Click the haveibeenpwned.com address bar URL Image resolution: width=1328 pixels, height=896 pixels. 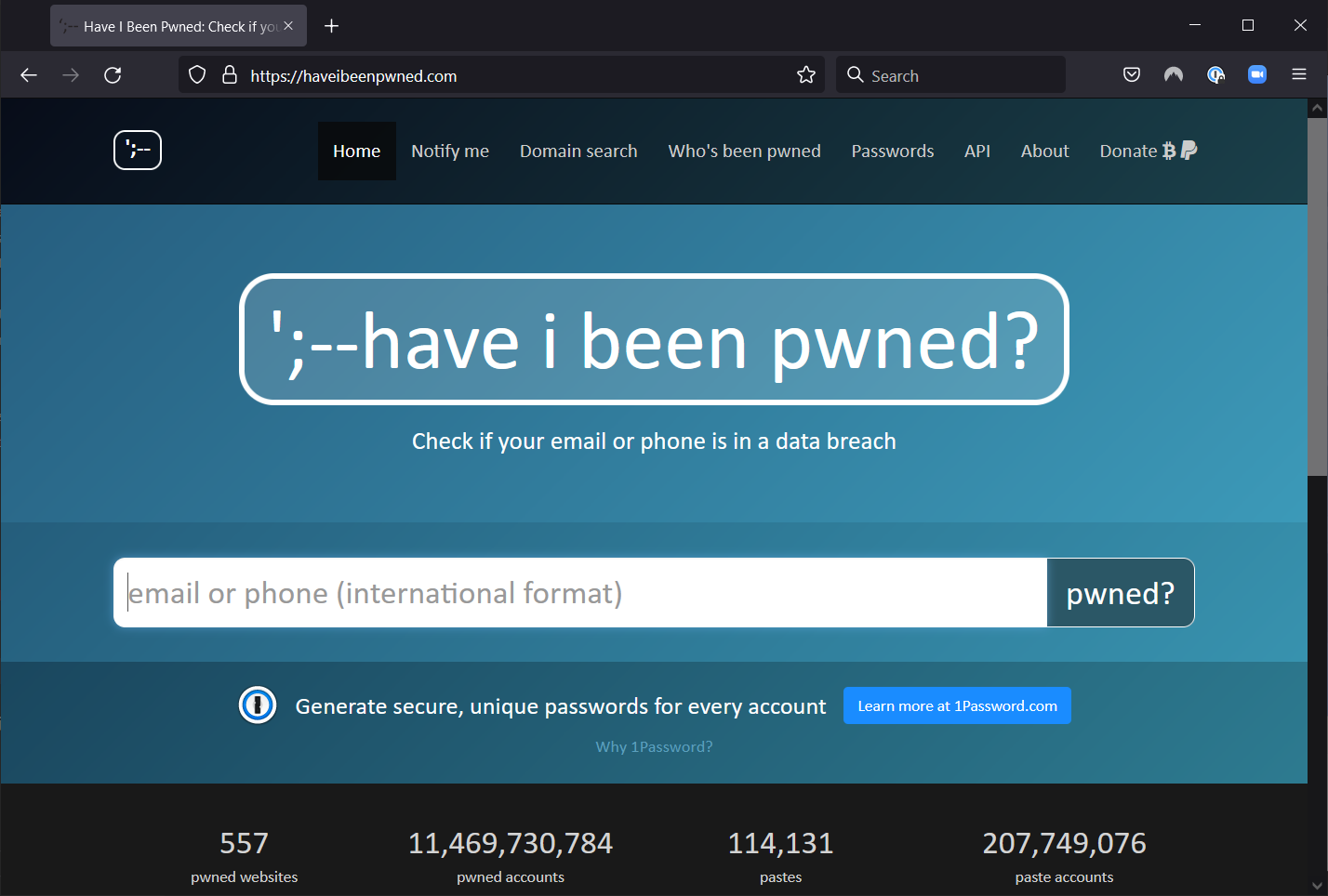point(353,76)
